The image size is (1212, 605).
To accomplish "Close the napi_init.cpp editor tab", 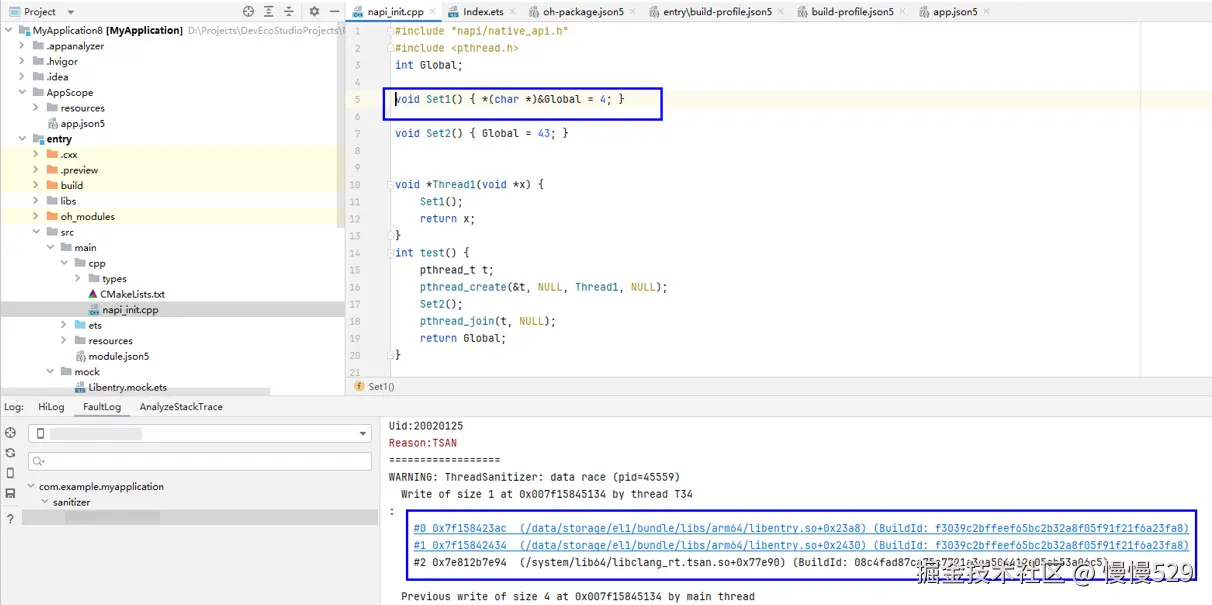I will 432,12.
